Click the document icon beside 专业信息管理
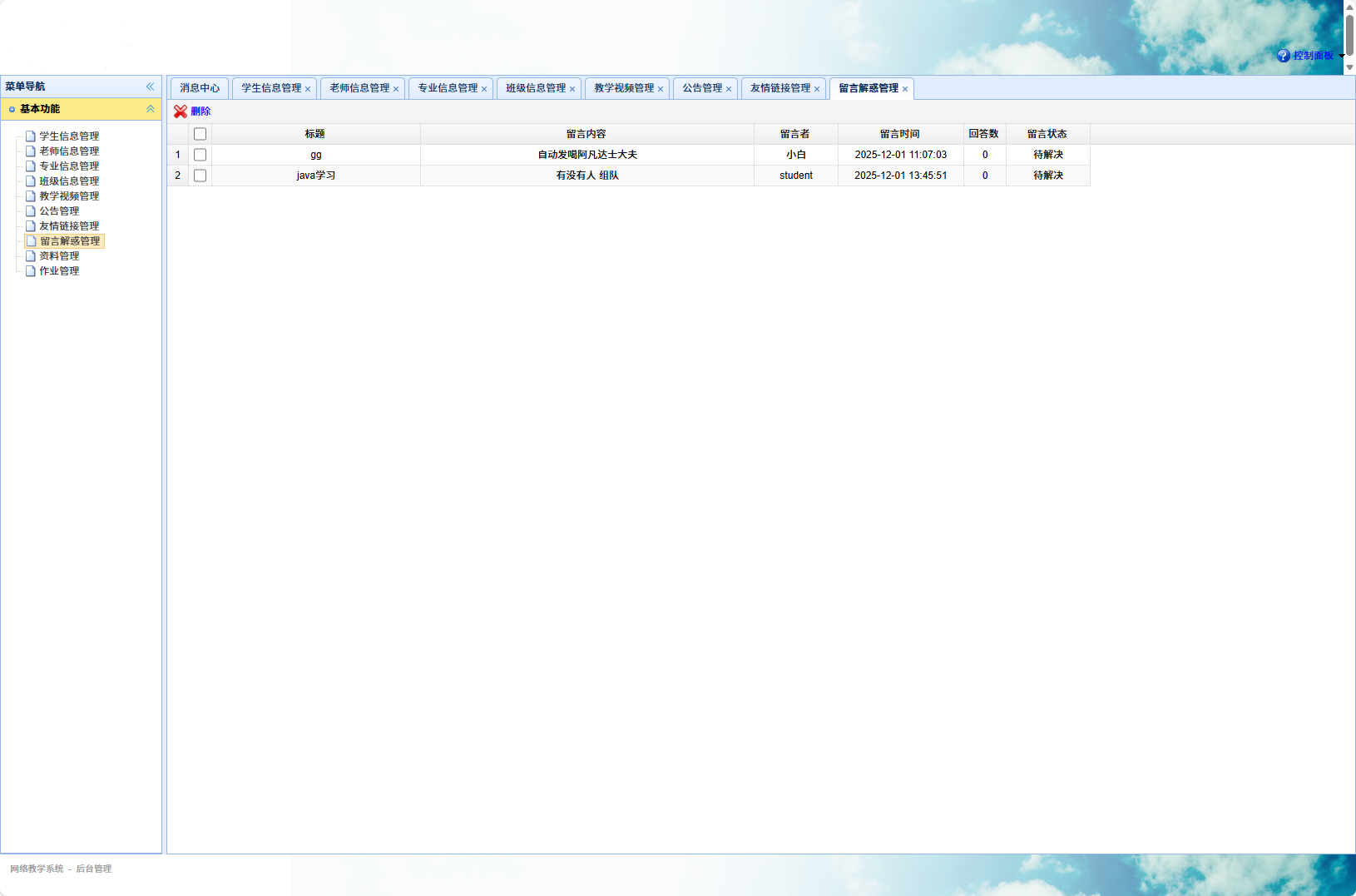Image resolution: width=1356 pixels, height=896 pixels. tap(31, 166)
